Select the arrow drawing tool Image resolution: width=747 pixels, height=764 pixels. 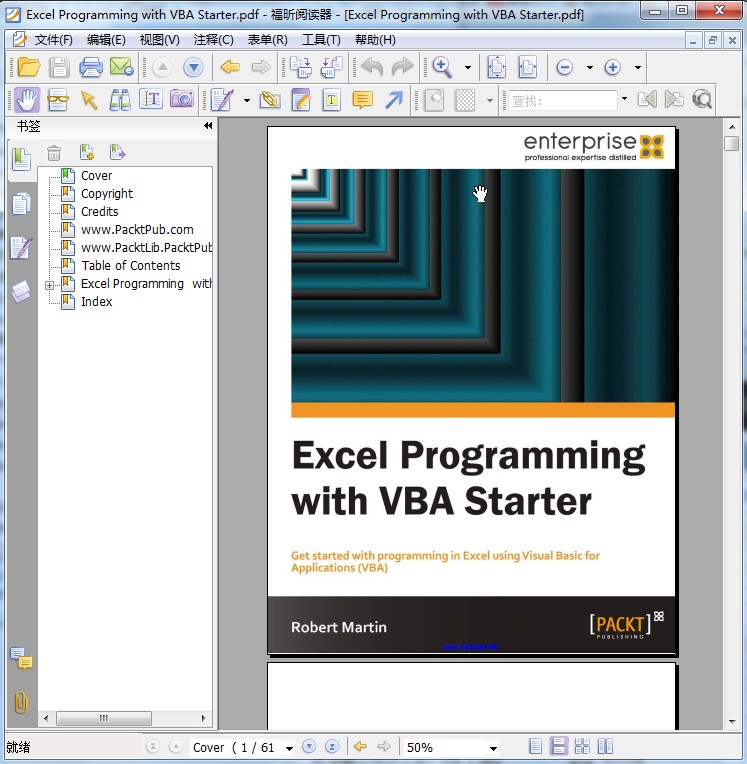(393, 99)
